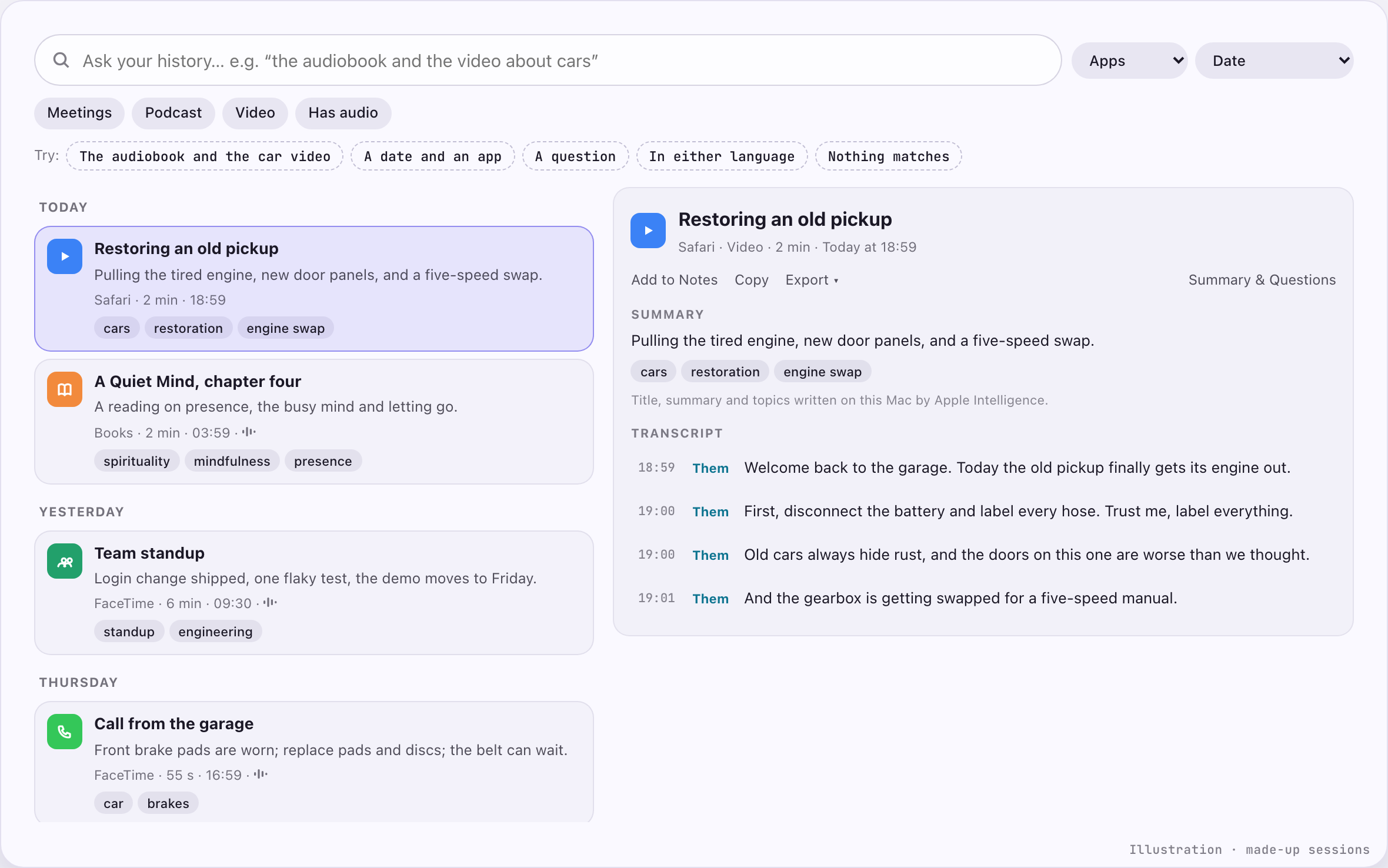Click Copy in the detail panel
This screenshot has height=868, width=1388.
[x=752, y=280]
